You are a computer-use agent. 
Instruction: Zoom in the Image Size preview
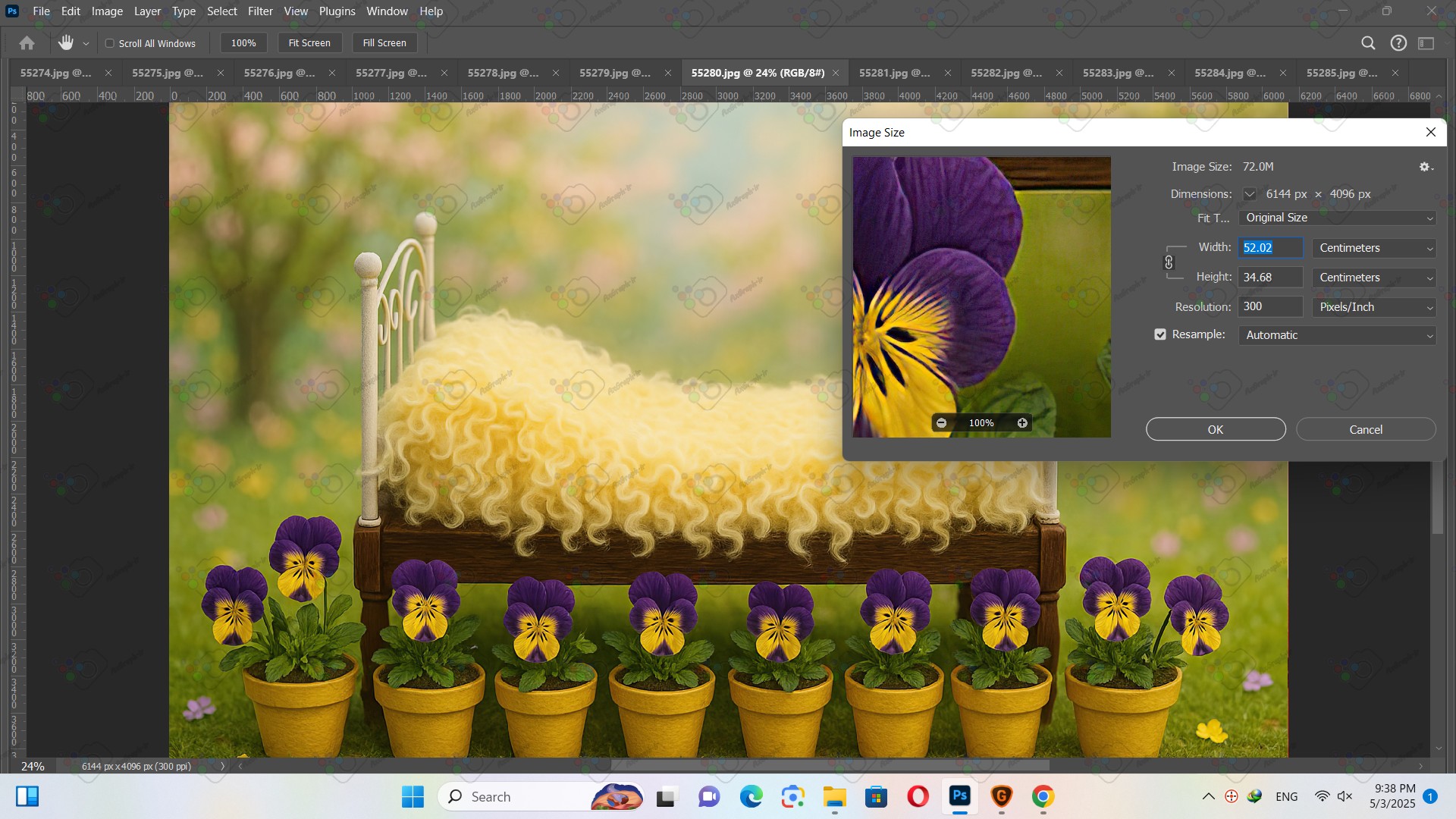click(1022, 423)
